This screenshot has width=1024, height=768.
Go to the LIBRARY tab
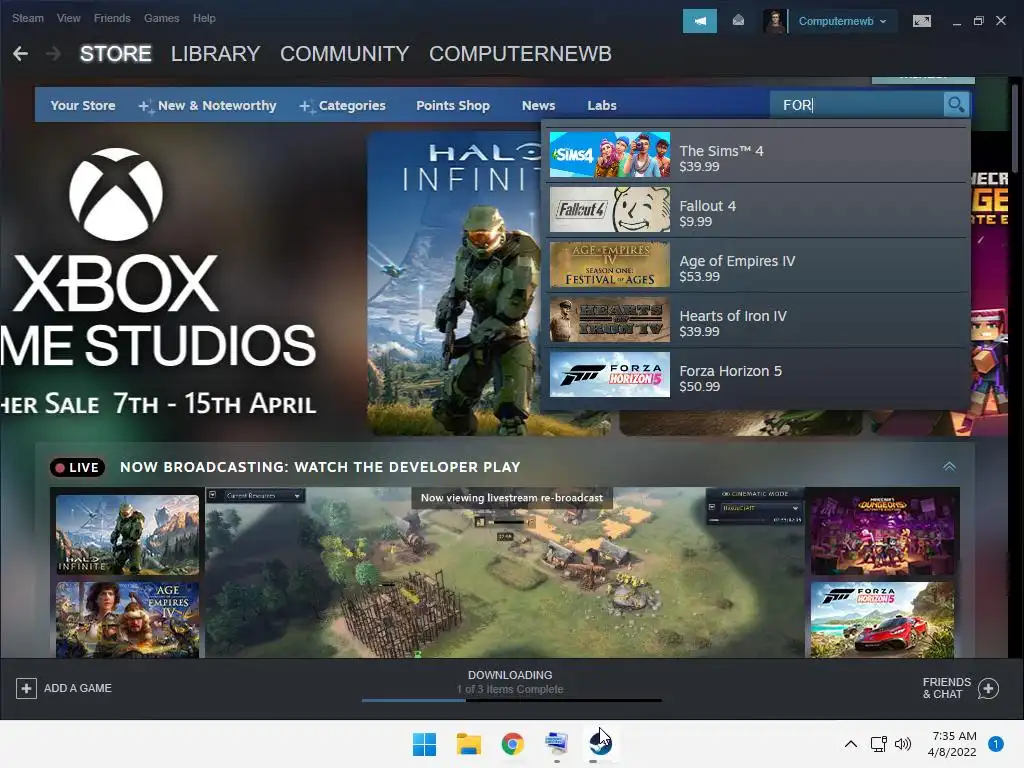coord(216,54)
